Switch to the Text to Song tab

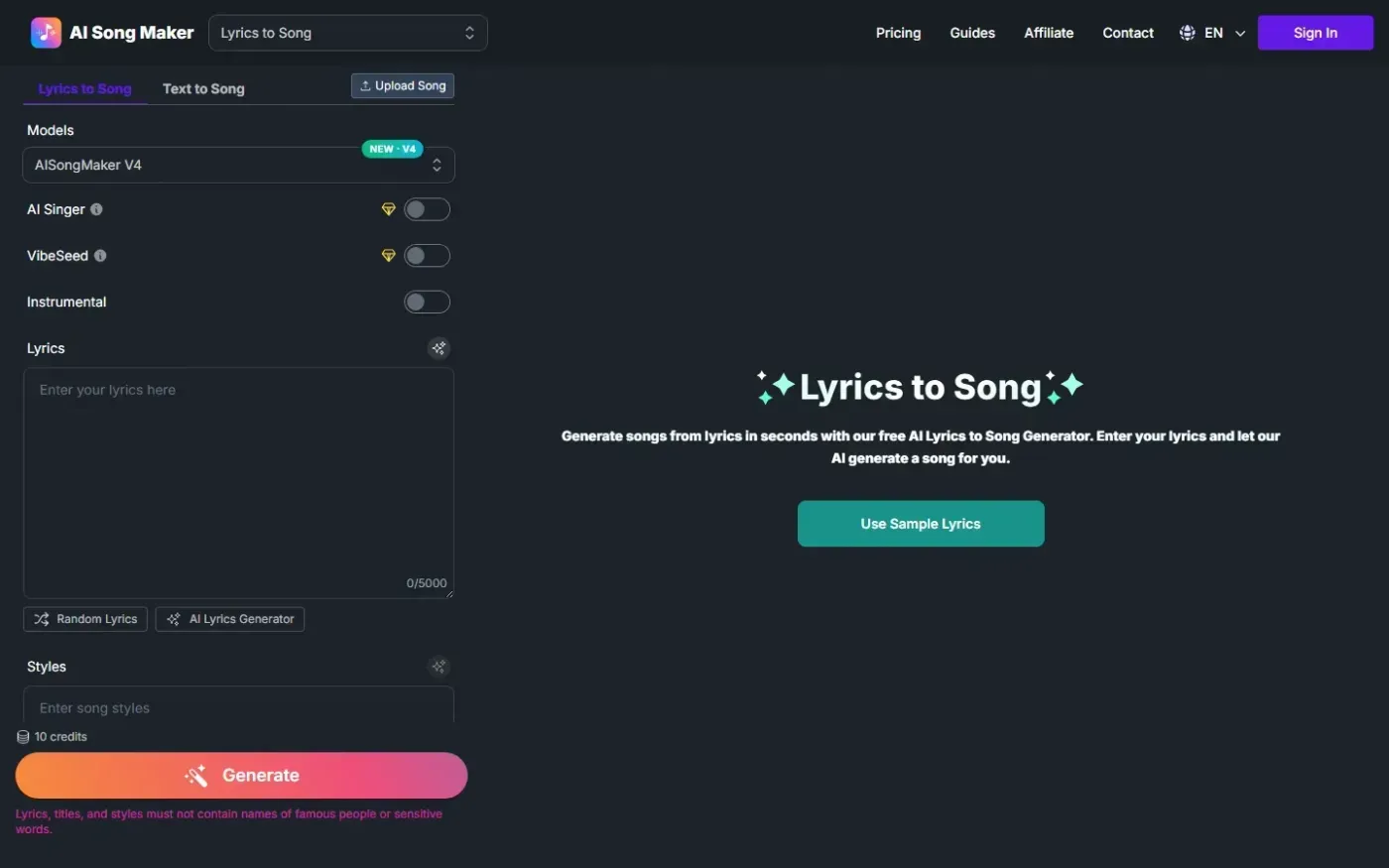pyautogui.click(x=203, y=88)
